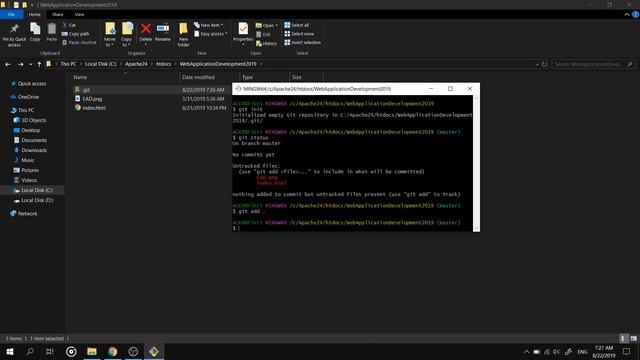Click the Rename icon
The height and width of the screenshot is (360, 640).
coord(163,28)
